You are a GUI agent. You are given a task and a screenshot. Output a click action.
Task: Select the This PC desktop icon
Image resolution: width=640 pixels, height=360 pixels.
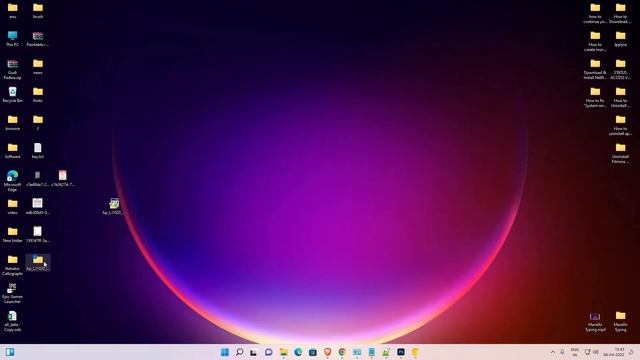pos(13,39)
